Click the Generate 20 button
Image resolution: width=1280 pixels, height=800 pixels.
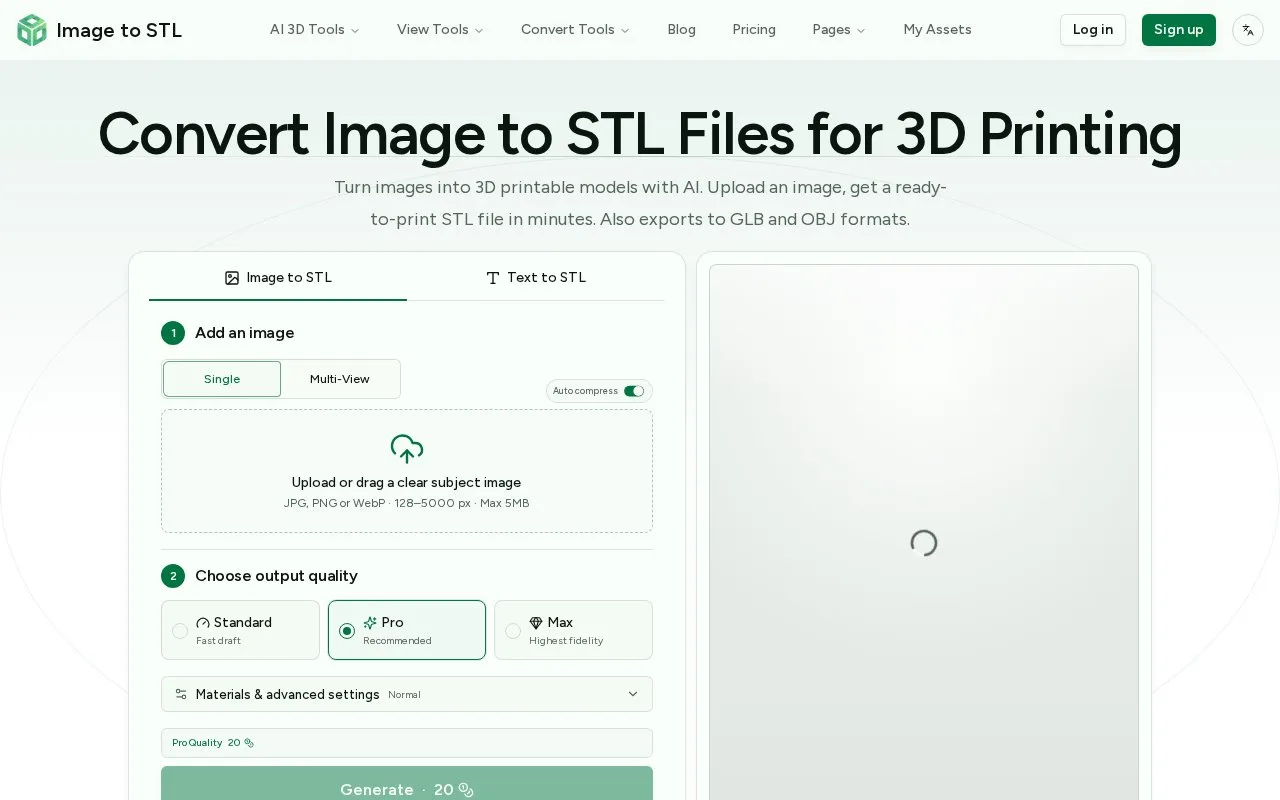pyautogui.click(x=407, y=784)
